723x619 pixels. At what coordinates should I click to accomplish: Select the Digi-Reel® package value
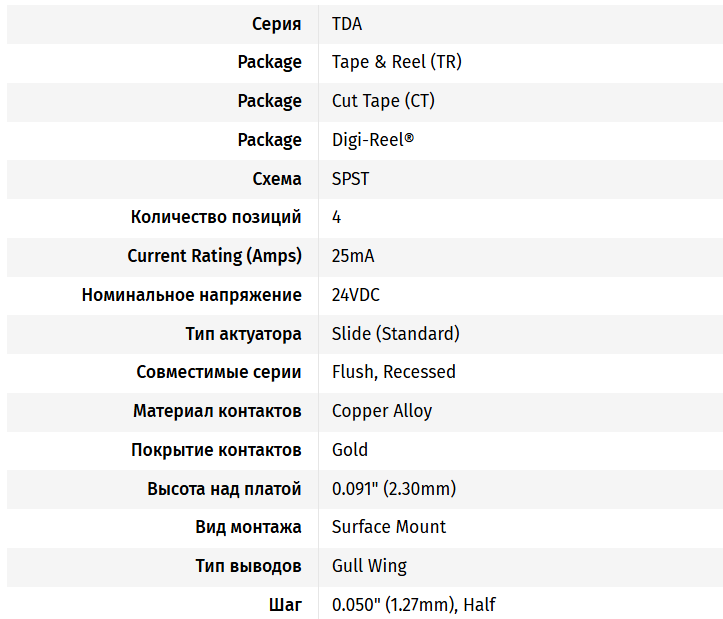click(x=372, y=140)
